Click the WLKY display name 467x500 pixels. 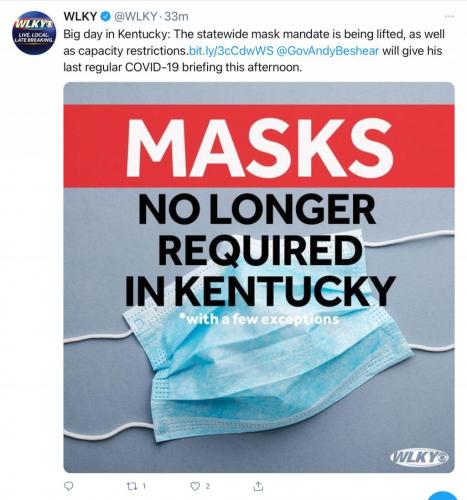click(x=80, y=16)
